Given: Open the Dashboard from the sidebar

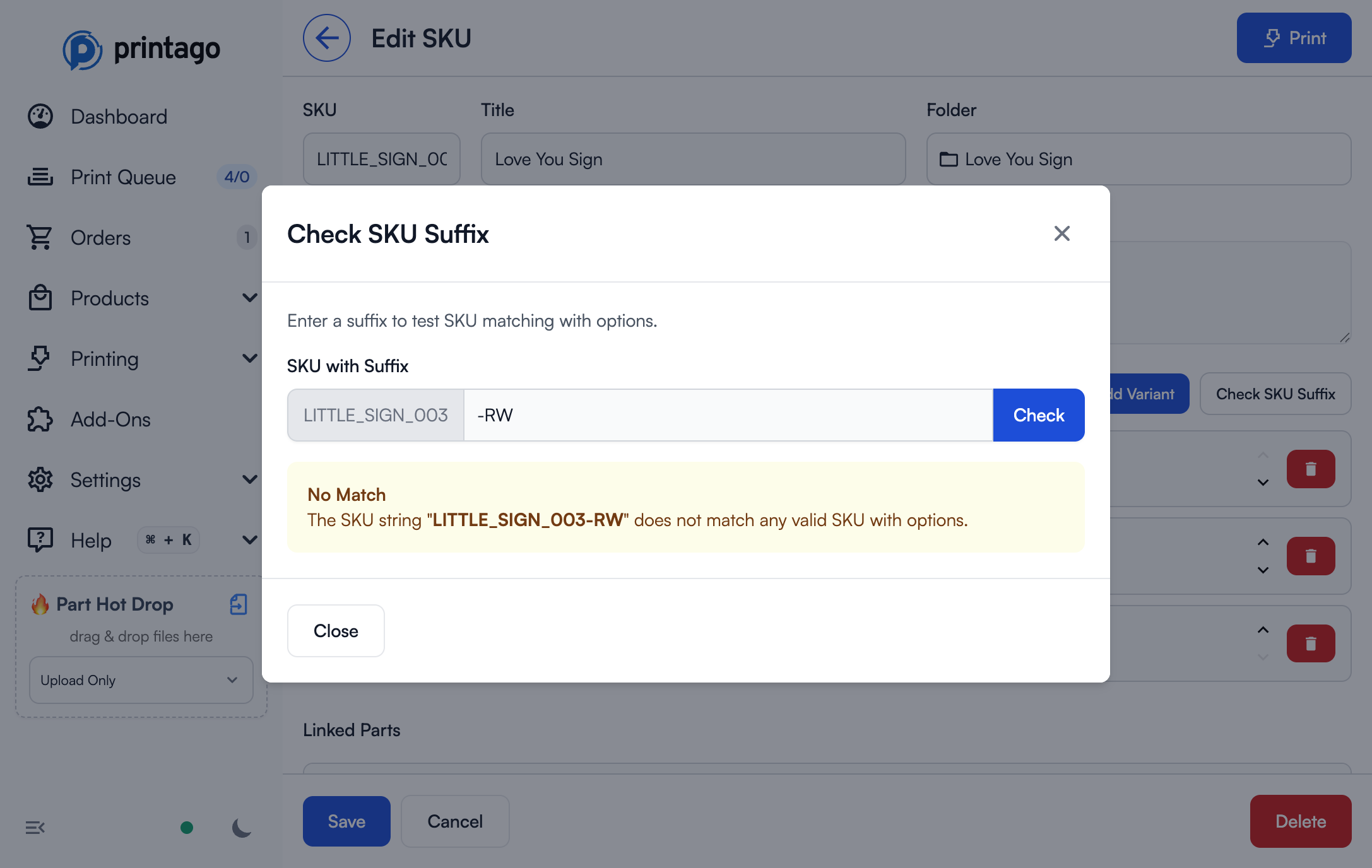Looking at the screenshot, I should pyautogui.click(x=119, y=116).
